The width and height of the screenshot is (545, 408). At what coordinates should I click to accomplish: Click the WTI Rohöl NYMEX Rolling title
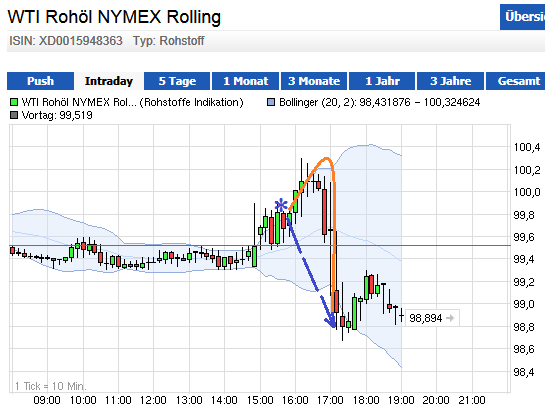coord(114,17)
